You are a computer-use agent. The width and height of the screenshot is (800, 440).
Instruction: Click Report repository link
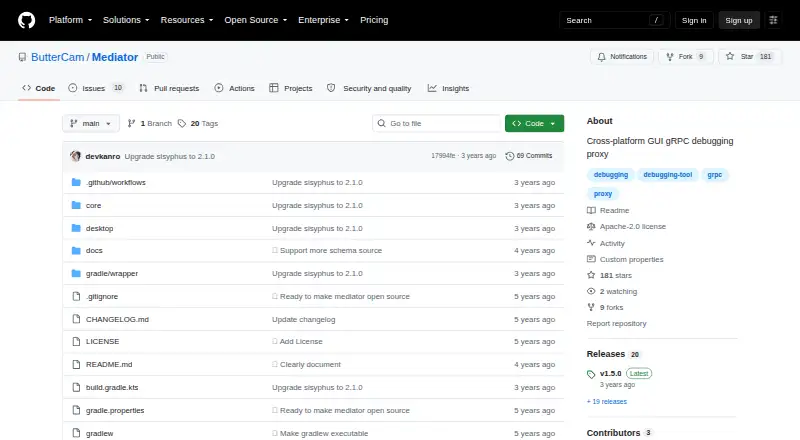pyautogui.click(x=616, y=324)
